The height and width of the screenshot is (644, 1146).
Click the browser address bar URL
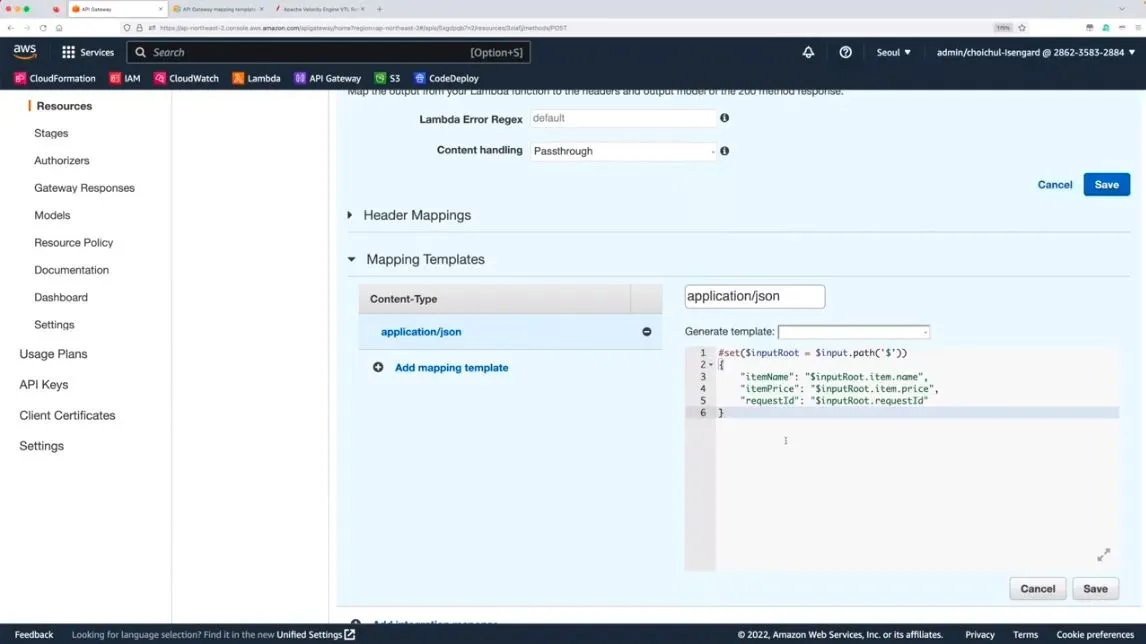(363, 28)
